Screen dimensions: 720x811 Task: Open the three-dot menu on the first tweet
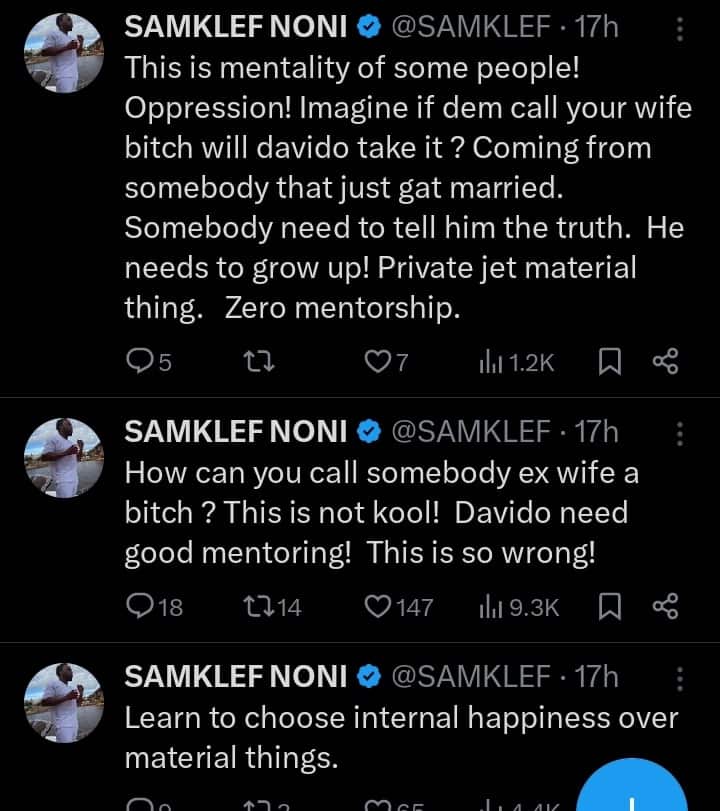click(681, 27)
